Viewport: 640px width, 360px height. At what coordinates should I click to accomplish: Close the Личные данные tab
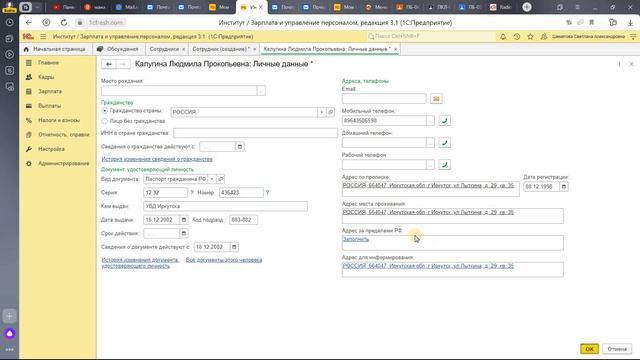395,49
